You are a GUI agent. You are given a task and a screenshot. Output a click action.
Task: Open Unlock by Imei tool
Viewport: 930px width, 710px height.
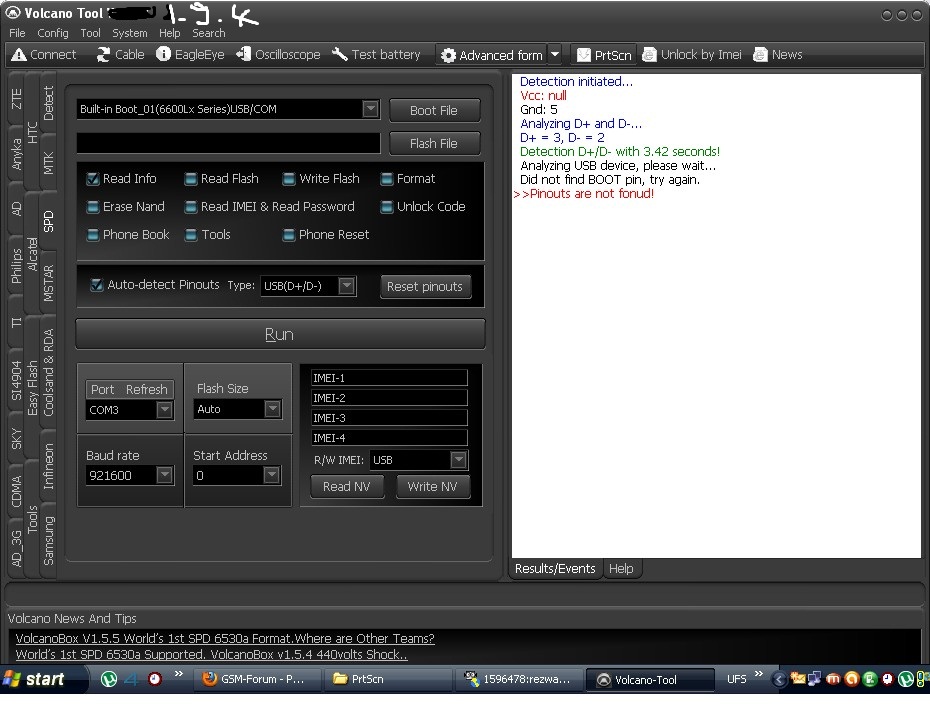(x=692, y=55)
